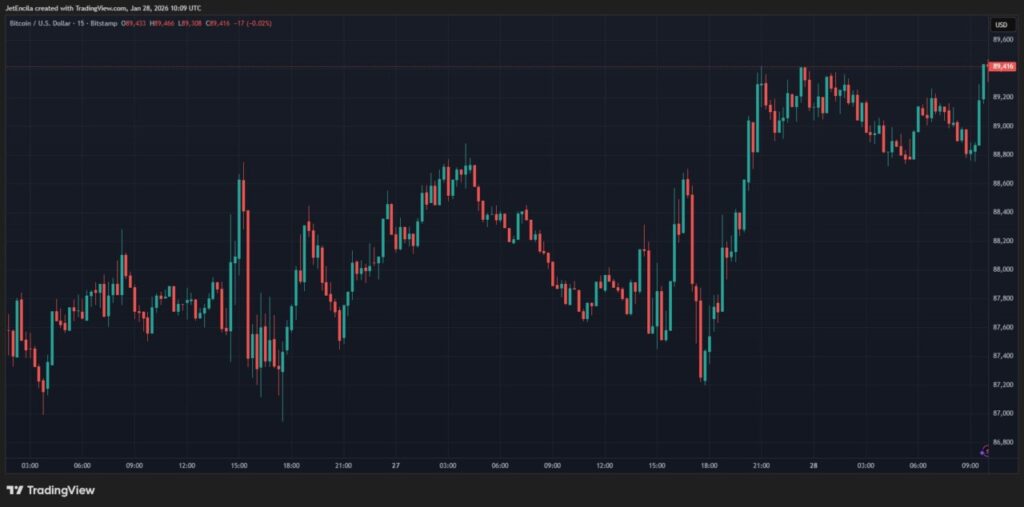Click the 88,000 price axis label

click(x=1001, y=269)
